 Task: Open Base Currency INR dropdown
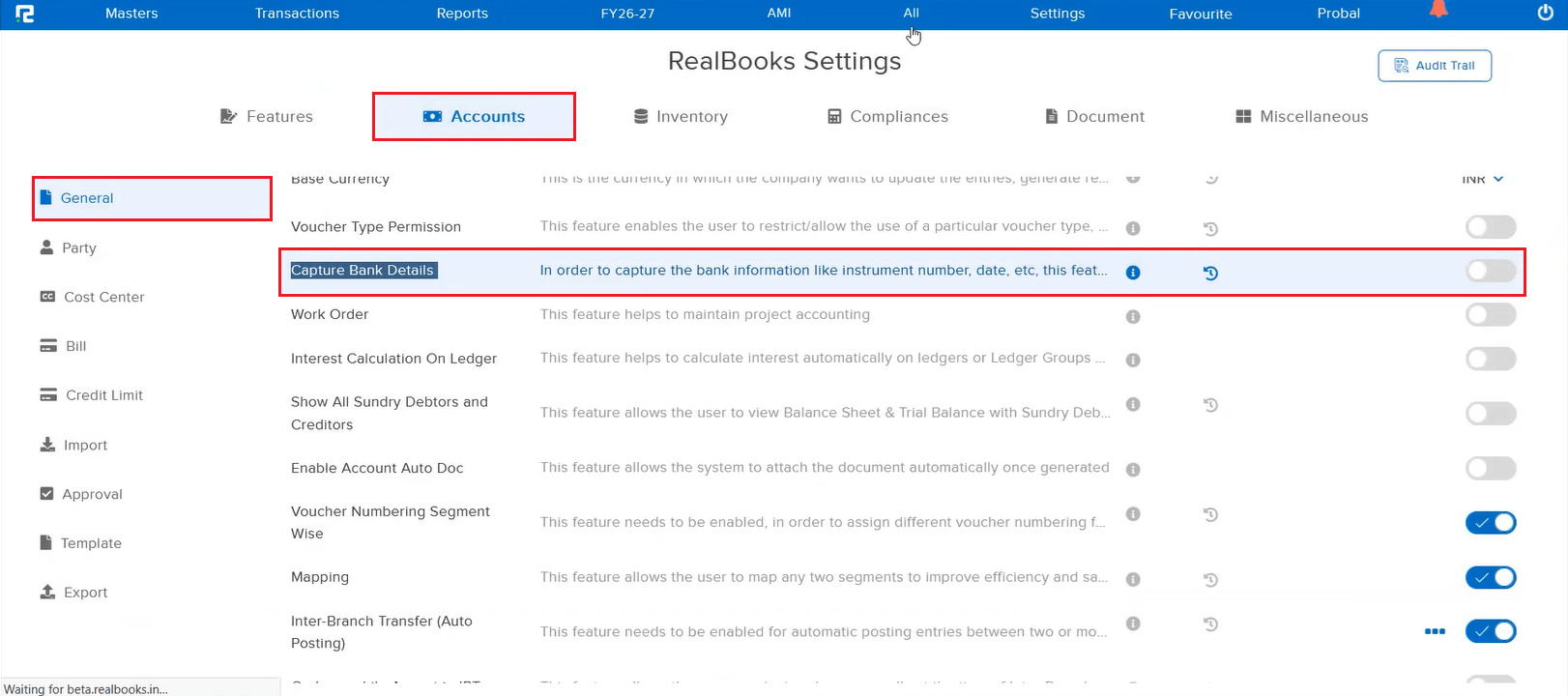tap(1483, 179)
